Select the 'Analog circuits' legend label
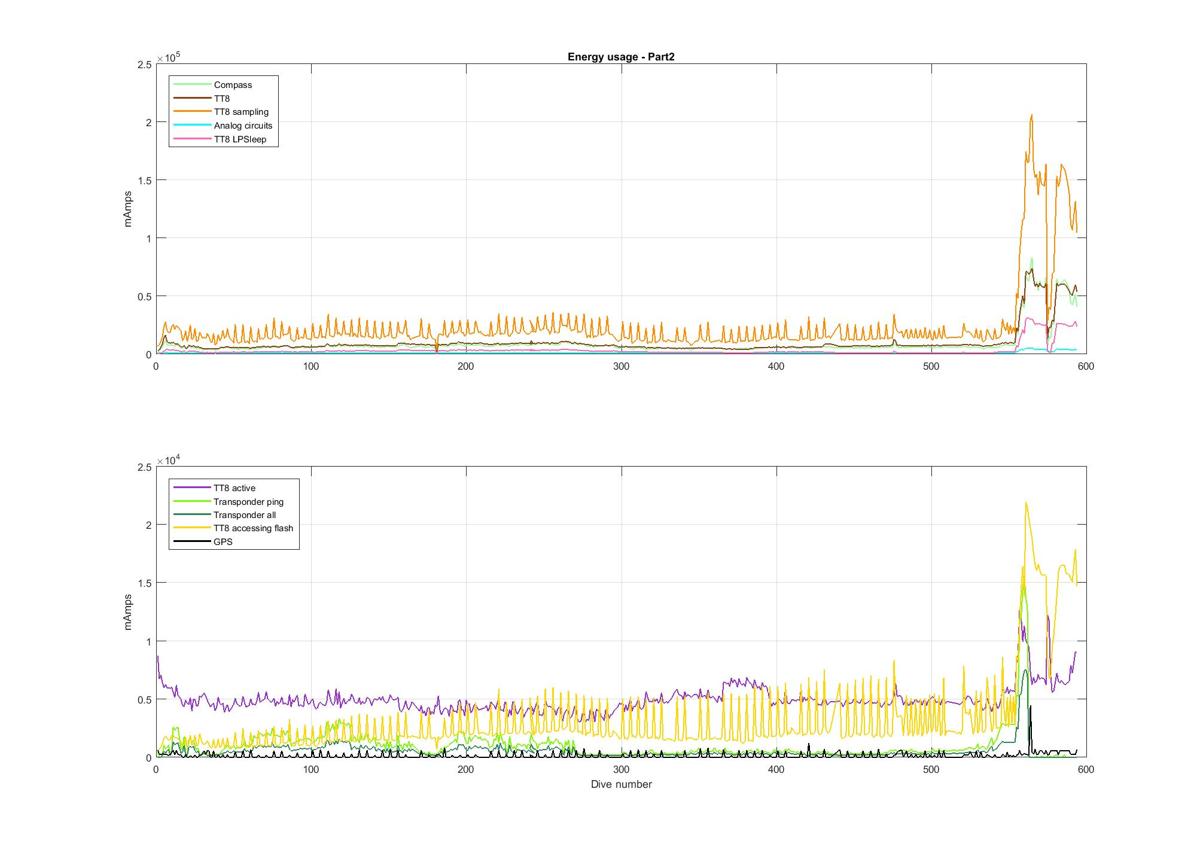 243,126
